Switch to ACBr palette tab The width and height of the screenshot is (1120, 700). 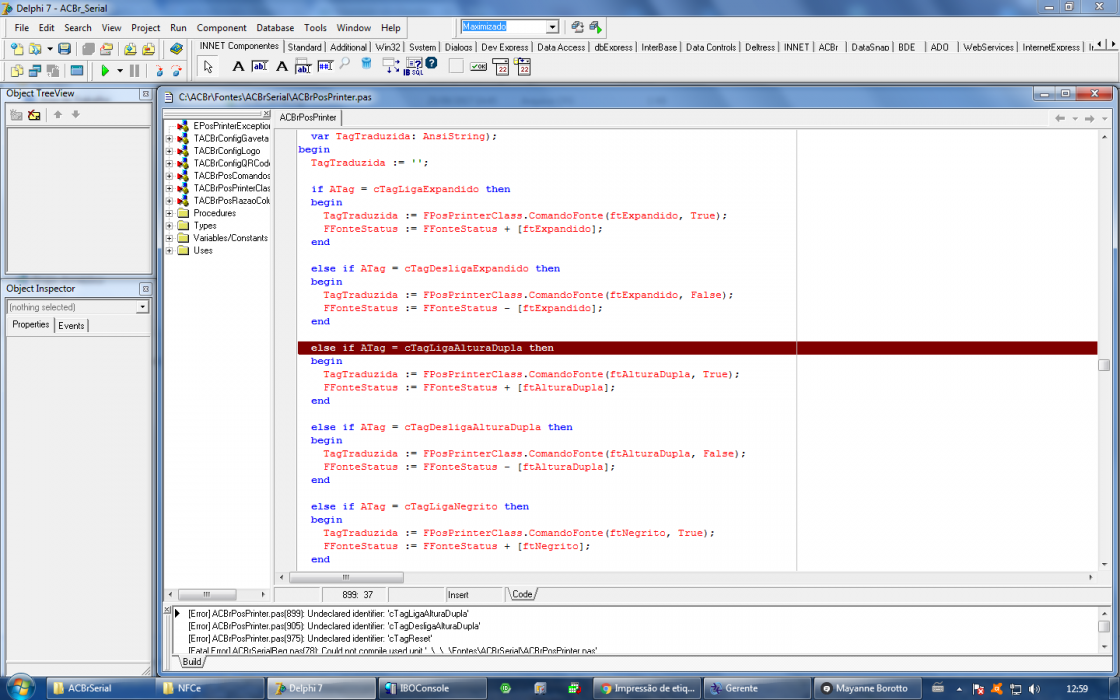click(829, 47)
